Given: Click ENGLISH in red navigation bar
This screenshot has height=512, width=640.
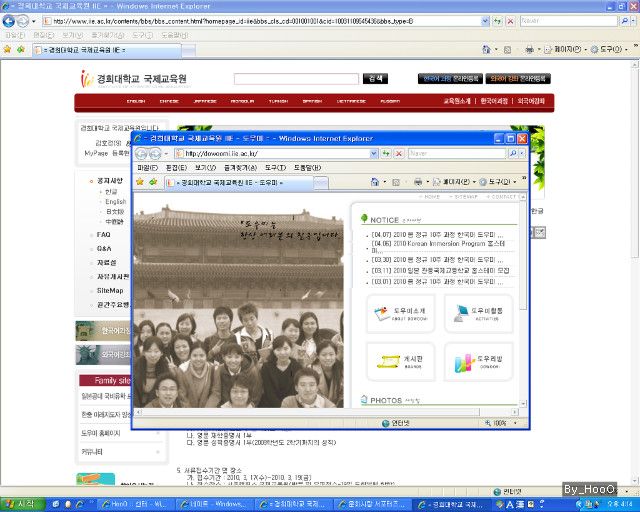Looking at the screenshot, I should point(136,101).
